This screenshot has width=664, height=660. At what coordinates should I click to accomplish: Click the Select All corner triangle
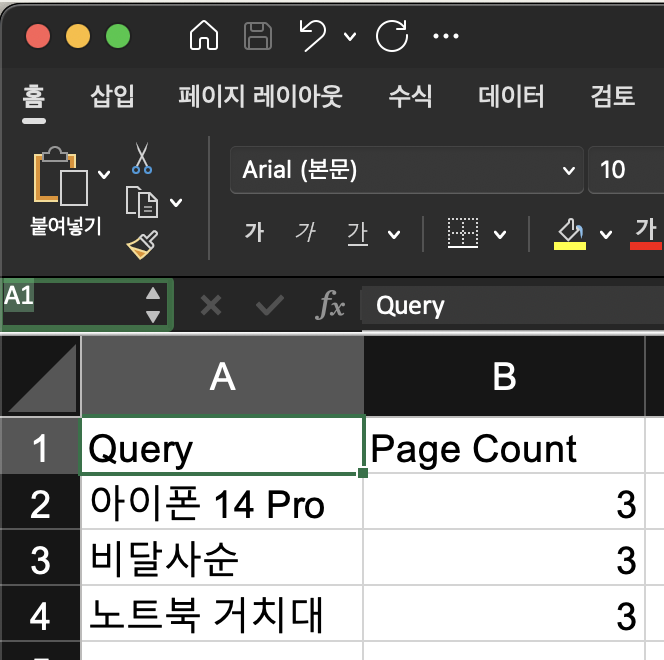41,376
